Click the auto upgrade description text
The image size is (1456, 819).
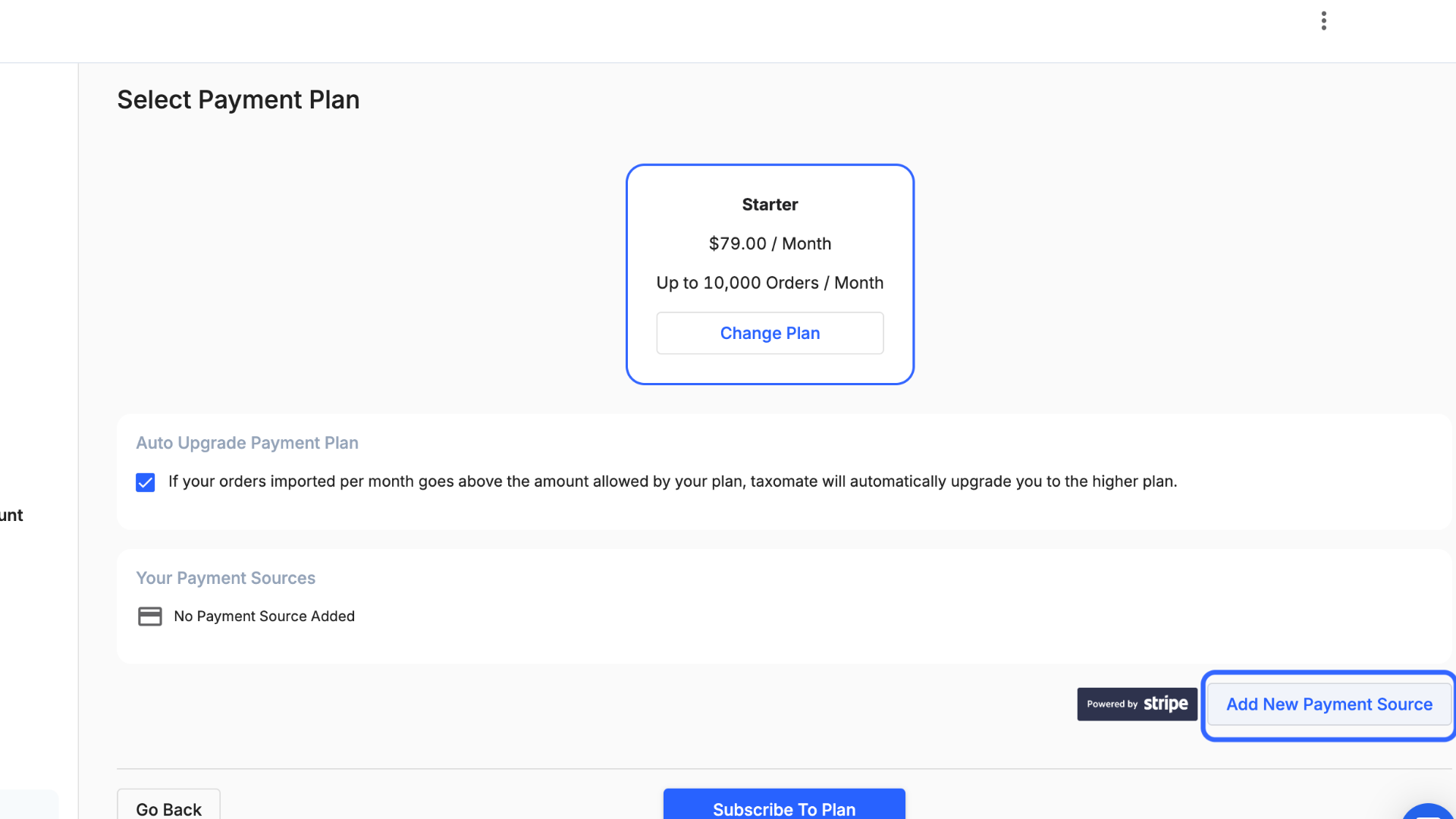pyautogui.click(x=673, y=482)
